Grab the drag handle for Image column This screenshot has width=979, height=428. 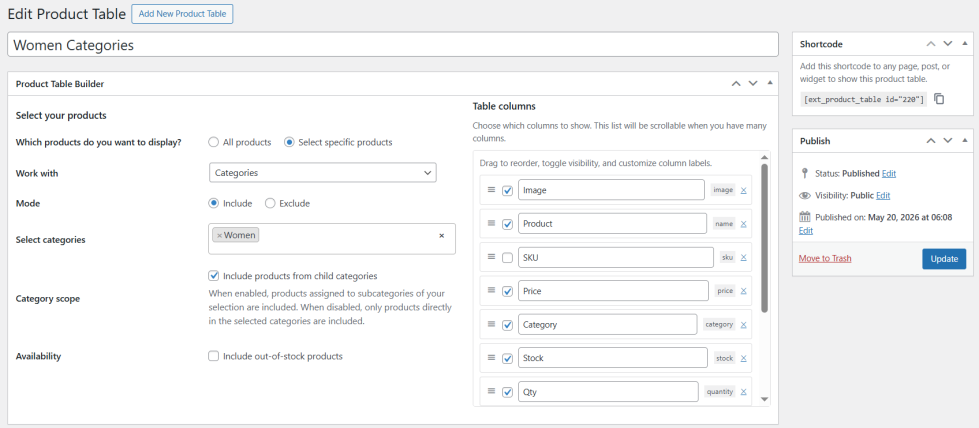coord(491,189)
